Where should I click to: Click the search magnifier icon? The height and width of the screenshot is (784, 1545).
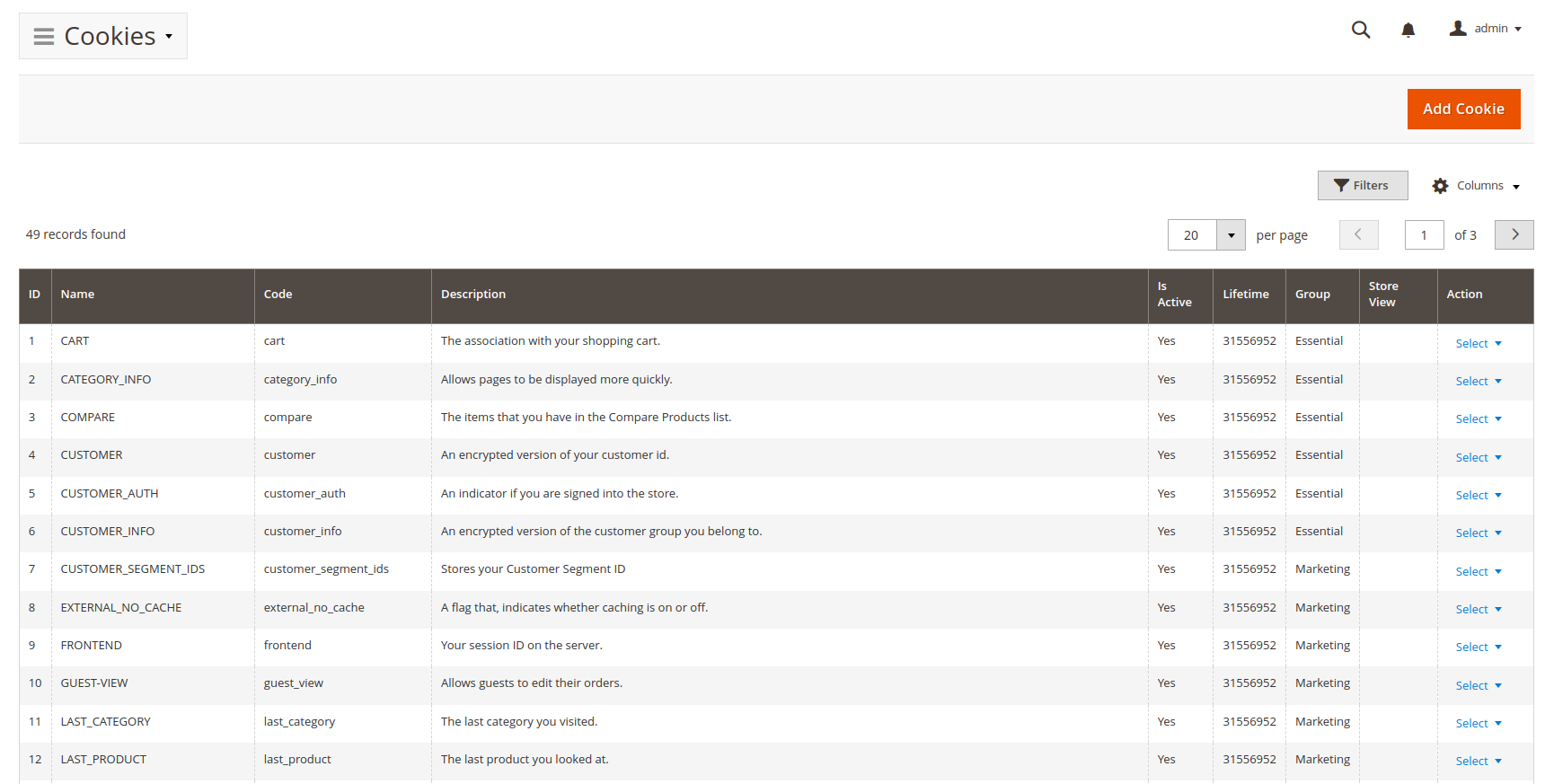[1361, 30]
